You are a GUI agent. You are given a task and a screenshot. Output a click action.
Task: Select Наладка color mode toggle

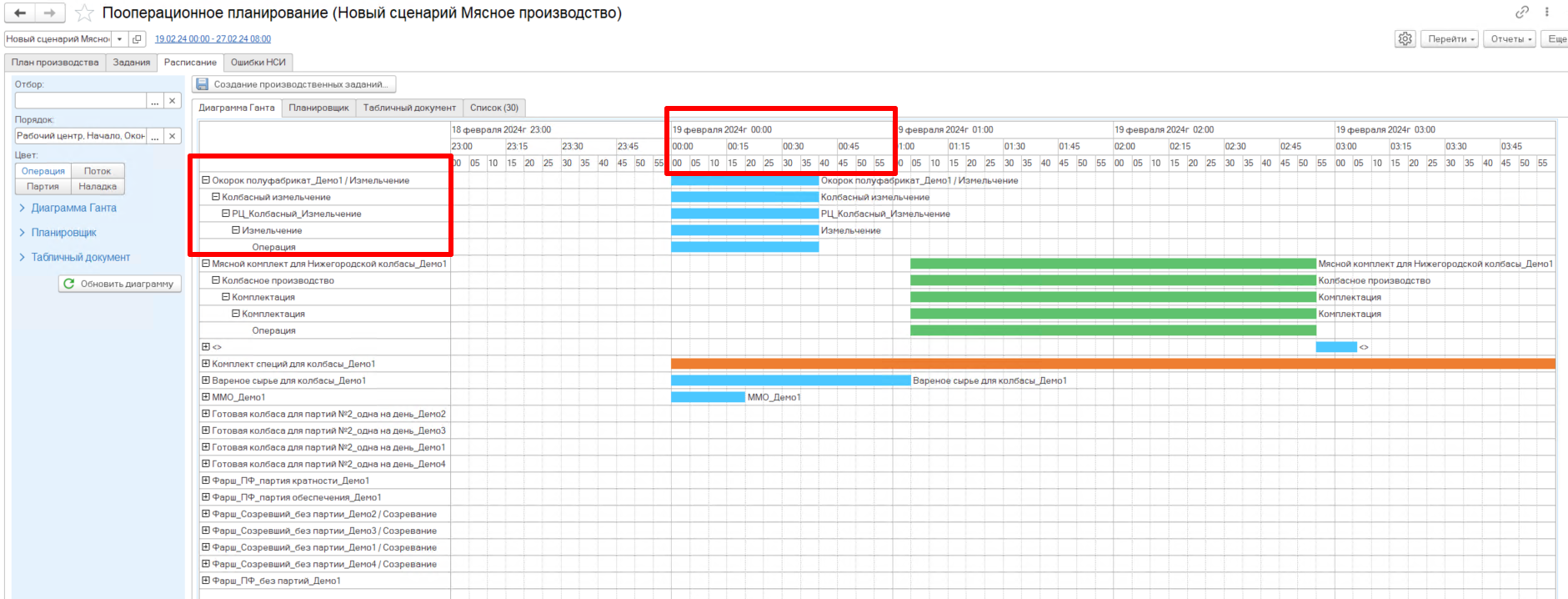coord(98,187)
